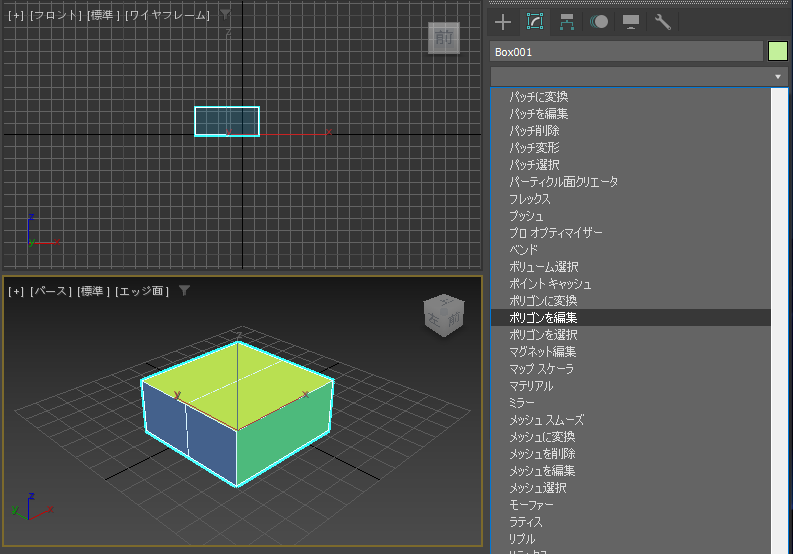Open the front viewport [標準] menu
Viewport: 793px width, 554px height.
click(103, 15)
